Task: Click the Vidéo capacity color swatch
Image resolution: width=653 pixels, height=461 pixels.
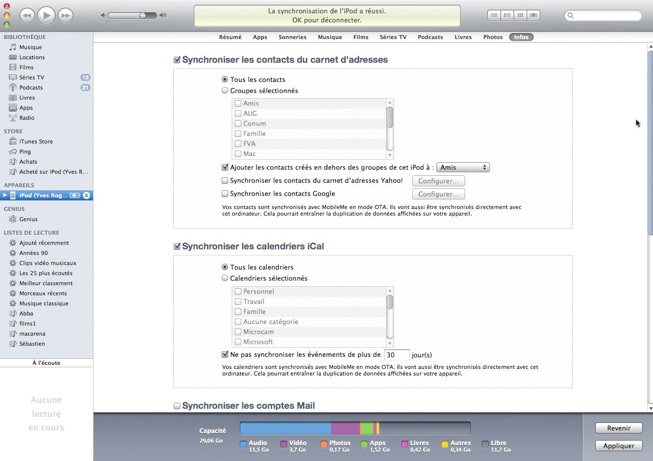Action: pos(284,444)
